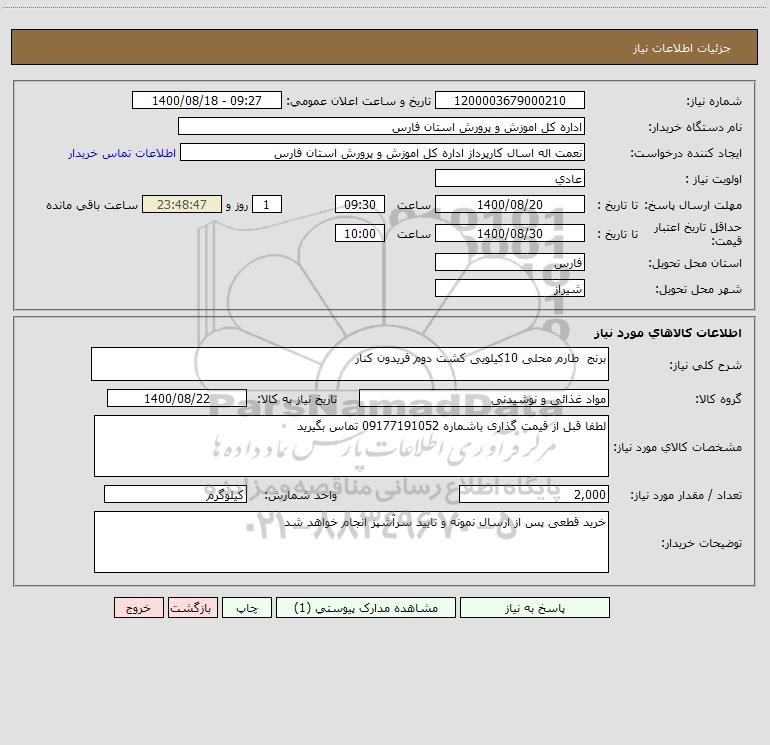The width and height of the screenshot is (770, 745).
Task: Click the 'بازگشت' back button
Action: click(192, 607)
